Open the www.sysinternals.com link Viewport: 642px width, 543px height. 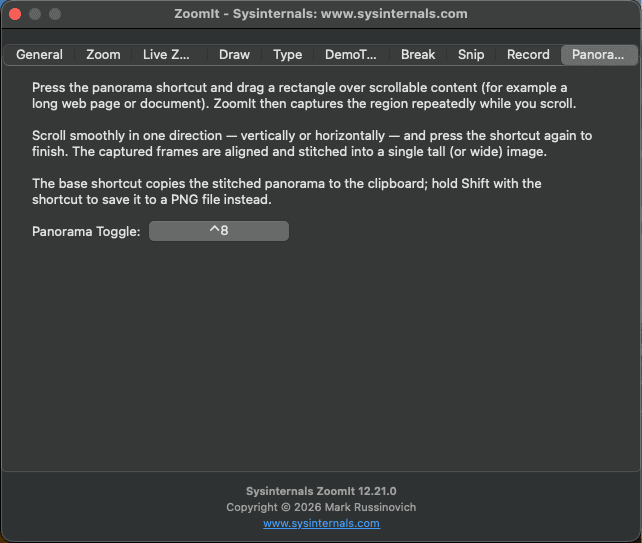pyautogui.click(x=321, y=523)
